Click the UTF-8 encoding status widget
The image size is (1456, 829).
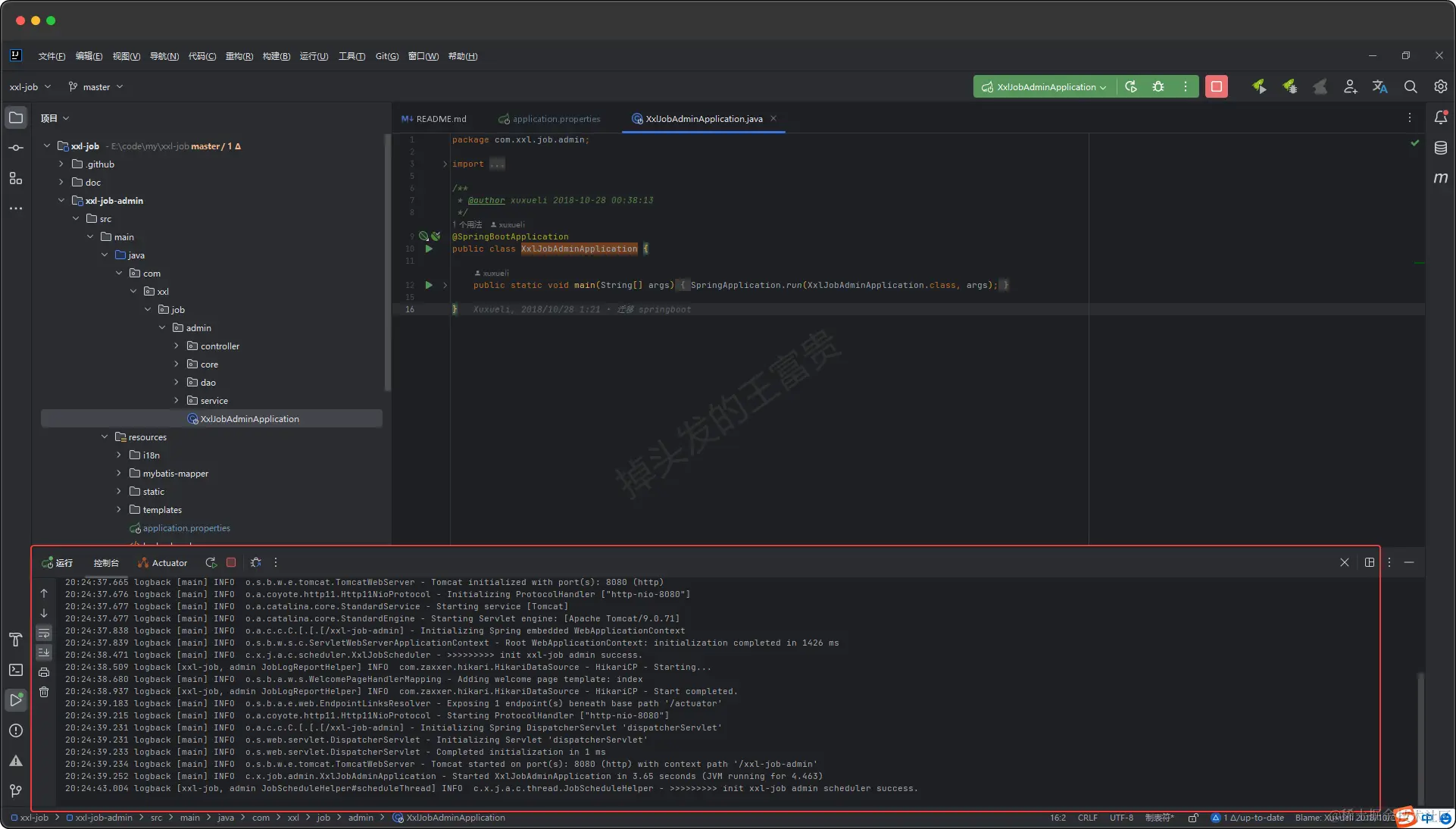point(1121,818)
